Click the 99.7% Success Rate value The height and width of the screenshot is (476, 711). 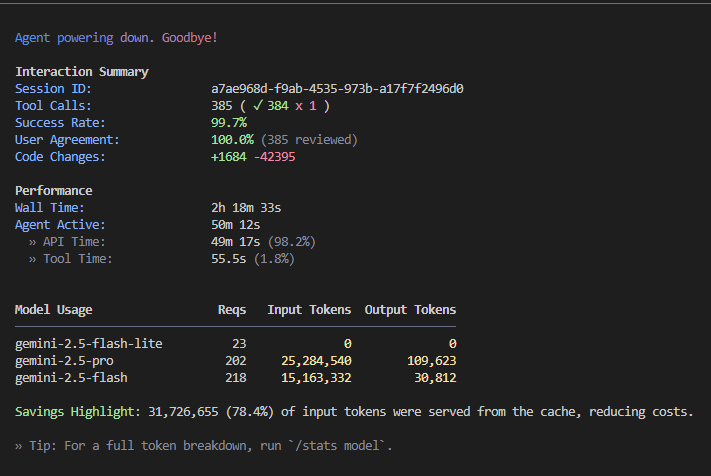(x=228, y=123)
